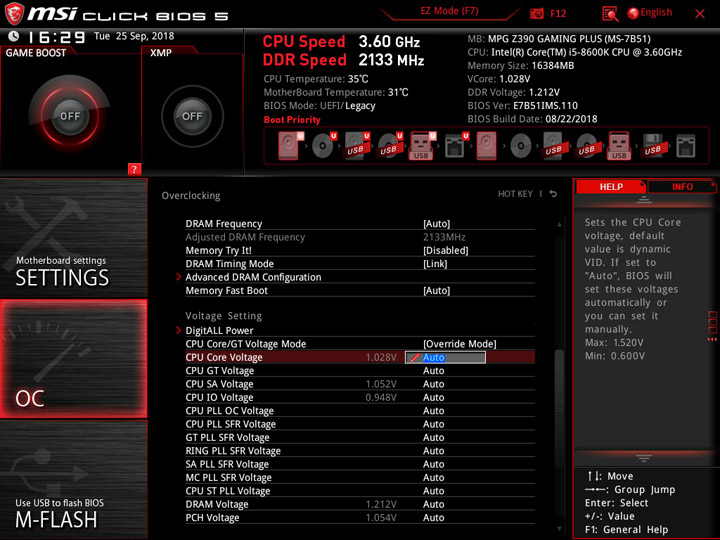Image resolution: width=720 pixels, height=540 pixels.
Task: Close the BIOS with the red X
Action: [x=700, y=14]
